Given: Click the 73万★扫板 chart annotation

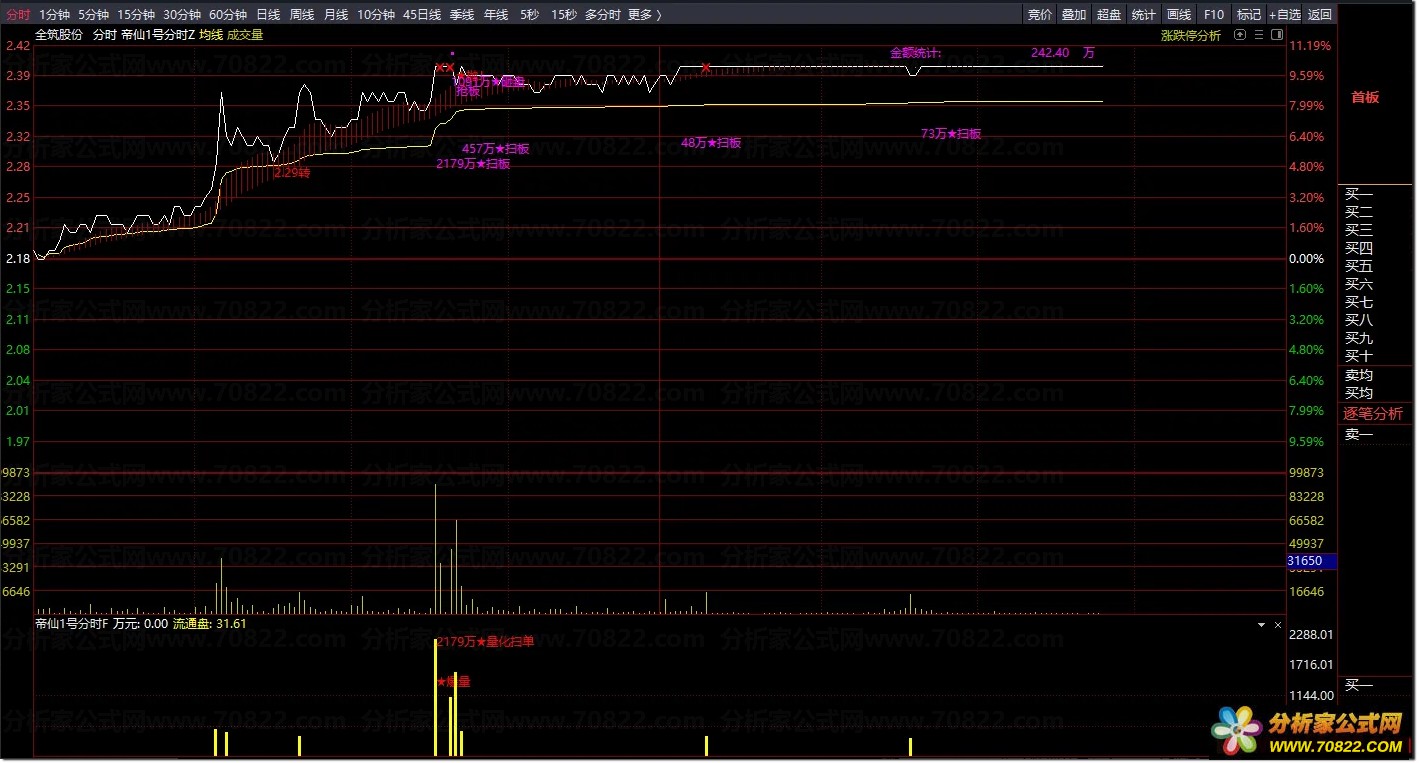Looking at the screenshot, I should (x=950, y=133).
